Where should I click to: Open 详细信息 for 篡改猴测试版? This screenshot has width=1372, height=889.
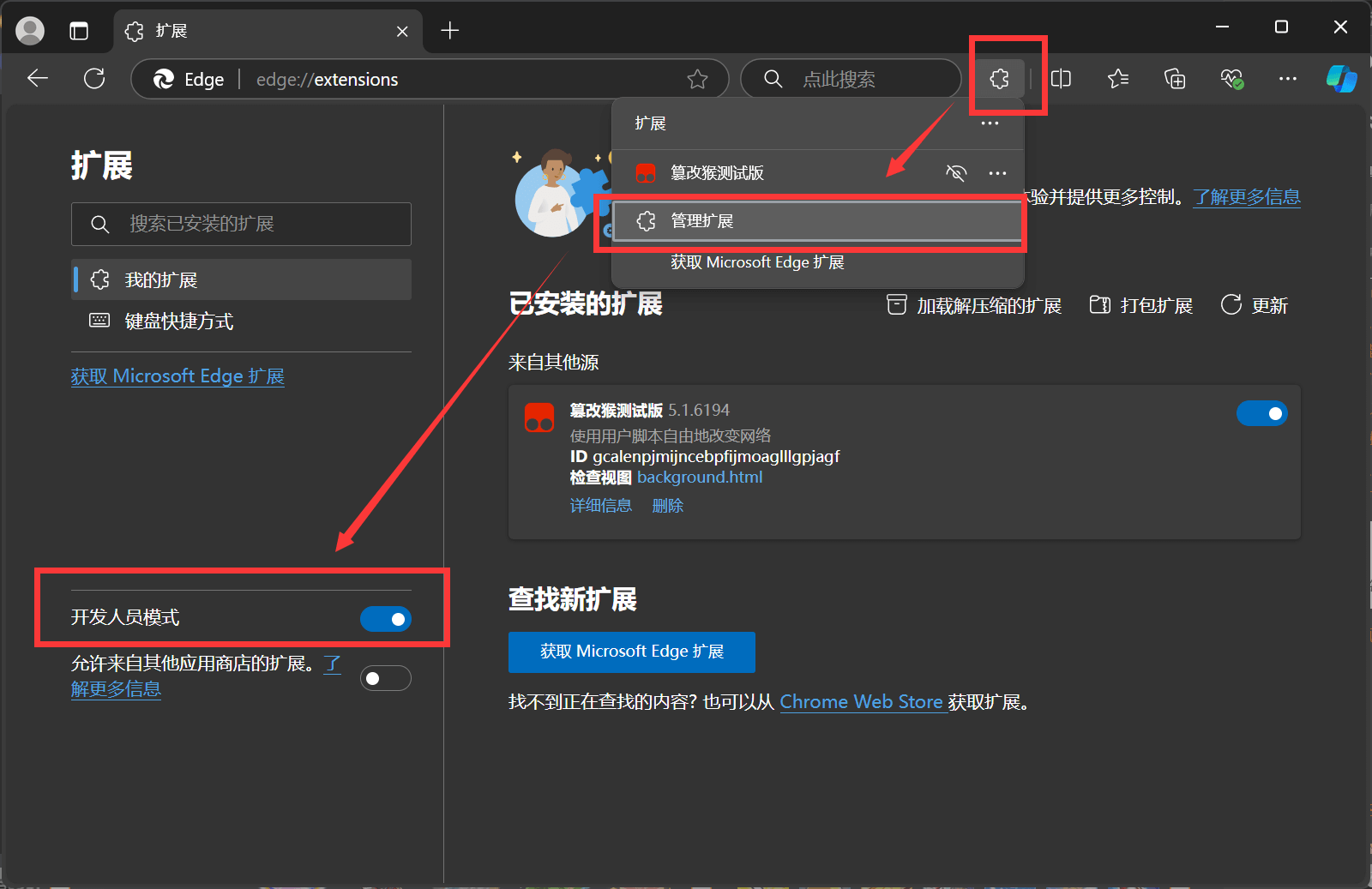click(x=601, y=506)
